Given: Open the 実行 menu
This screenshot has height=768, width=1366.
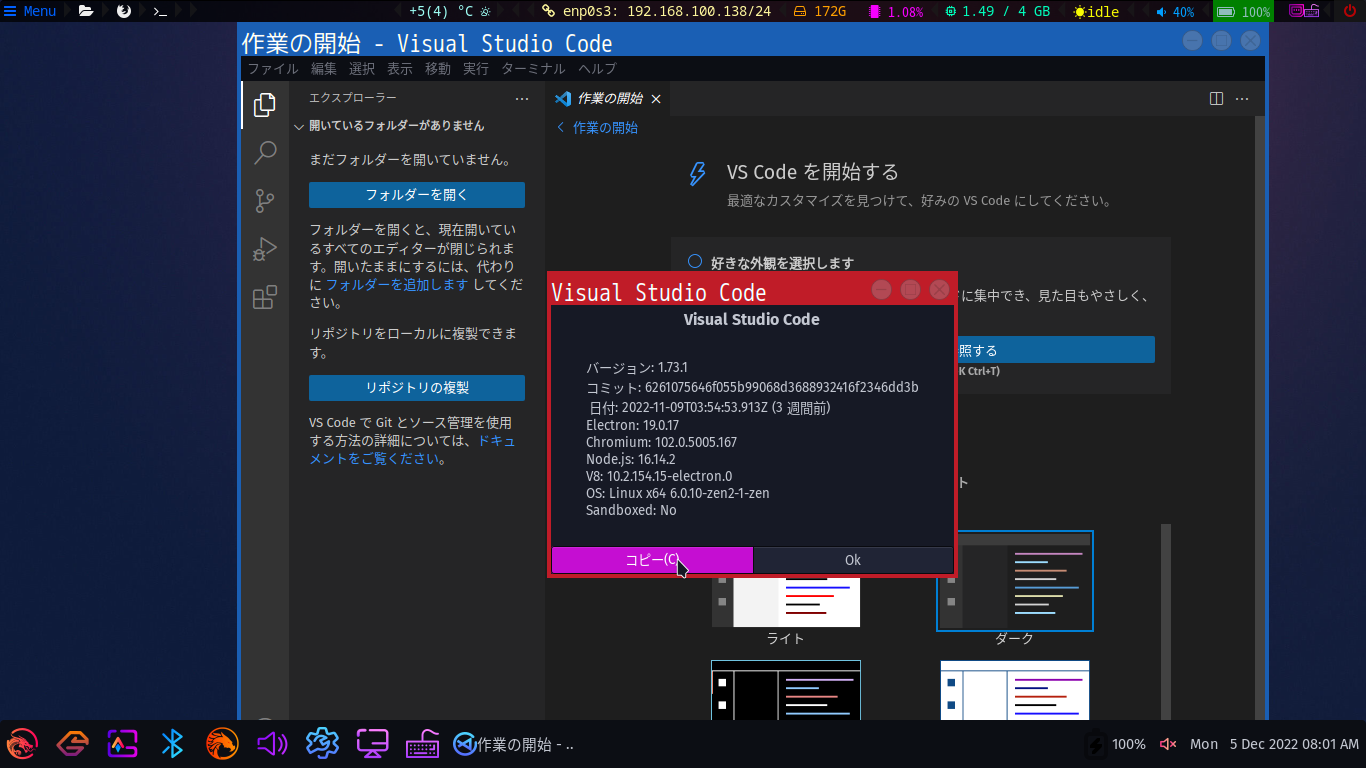Looking at the screenshot, I should (x=476, y=69).
